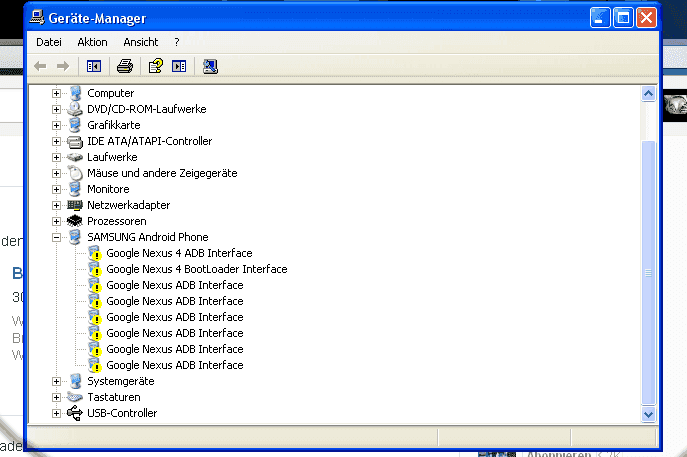
Task: Open the ? help menu
Action: (177, 42)
